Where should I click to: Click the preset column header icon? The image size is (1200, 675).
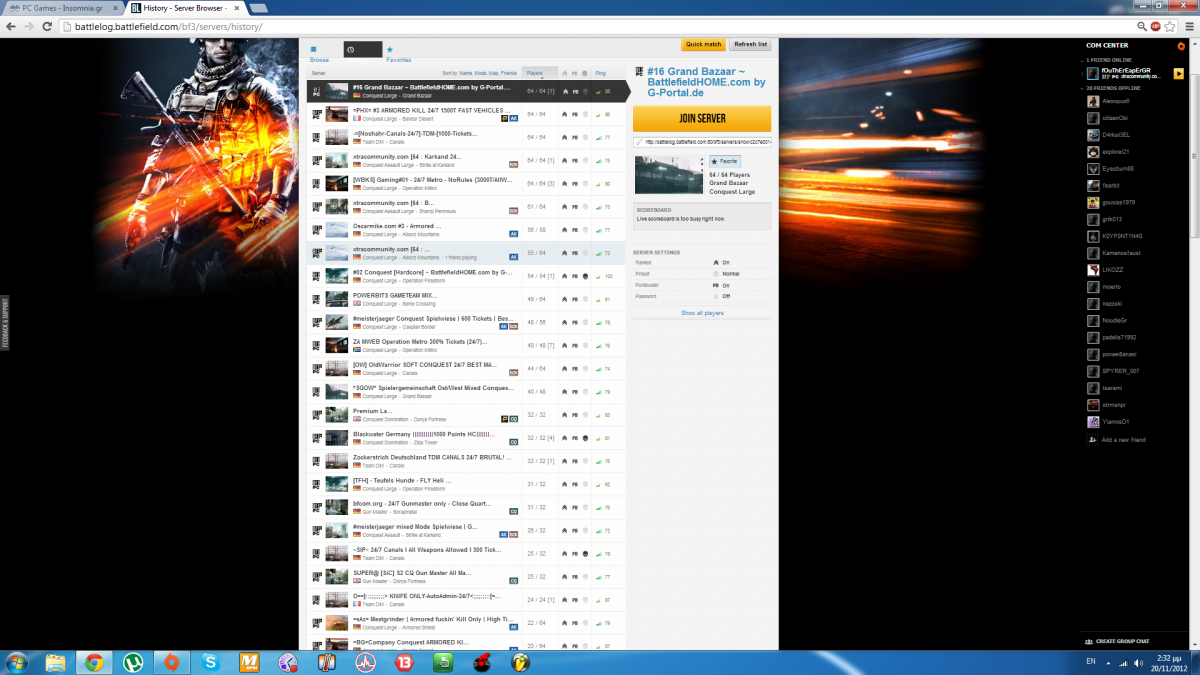tap(585, 73)
